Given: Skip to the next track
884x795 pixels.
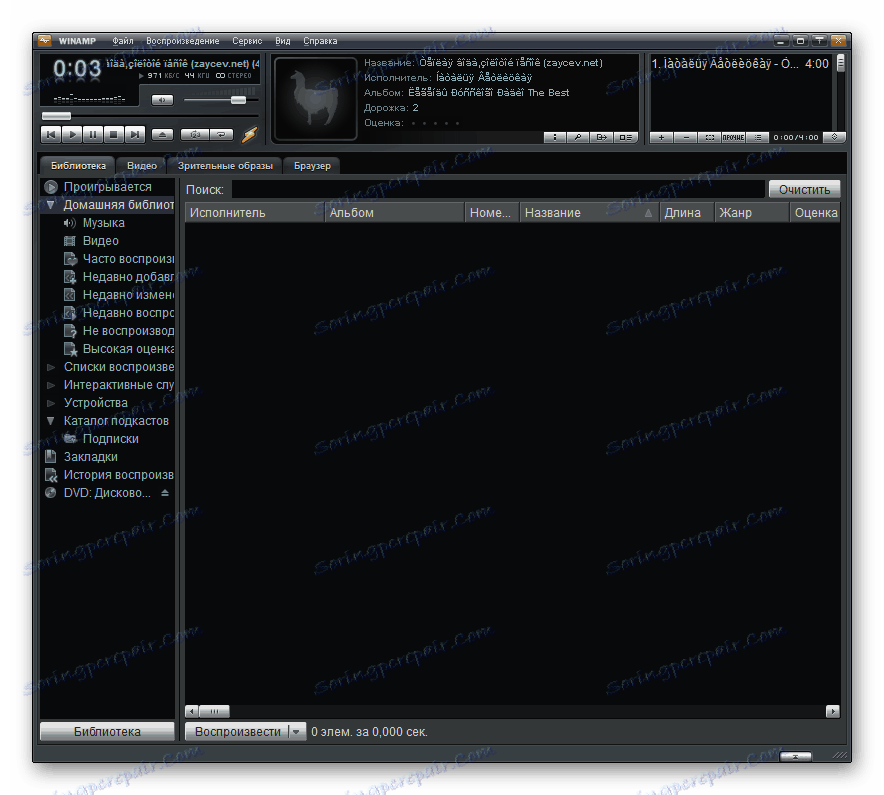Looking at the screenshot, I should [x=135, y=135].
